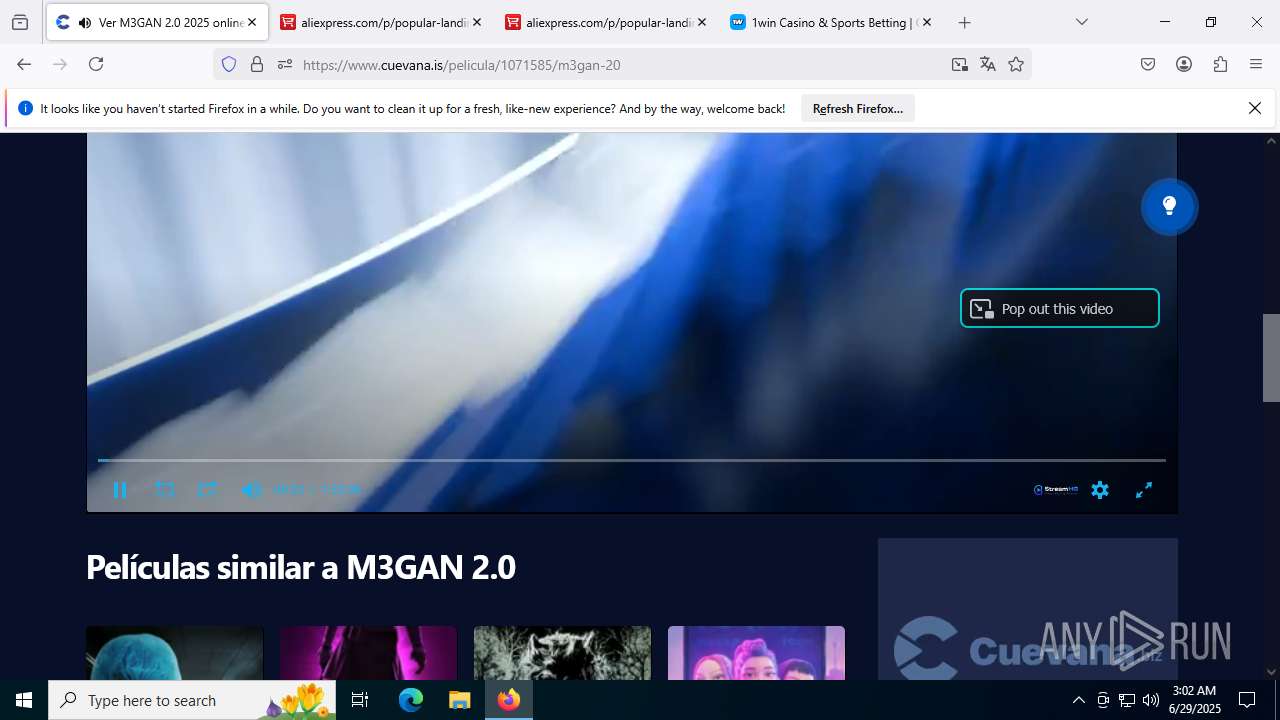
Task: Open Task View on the taskbar
Action: (360, 700)
